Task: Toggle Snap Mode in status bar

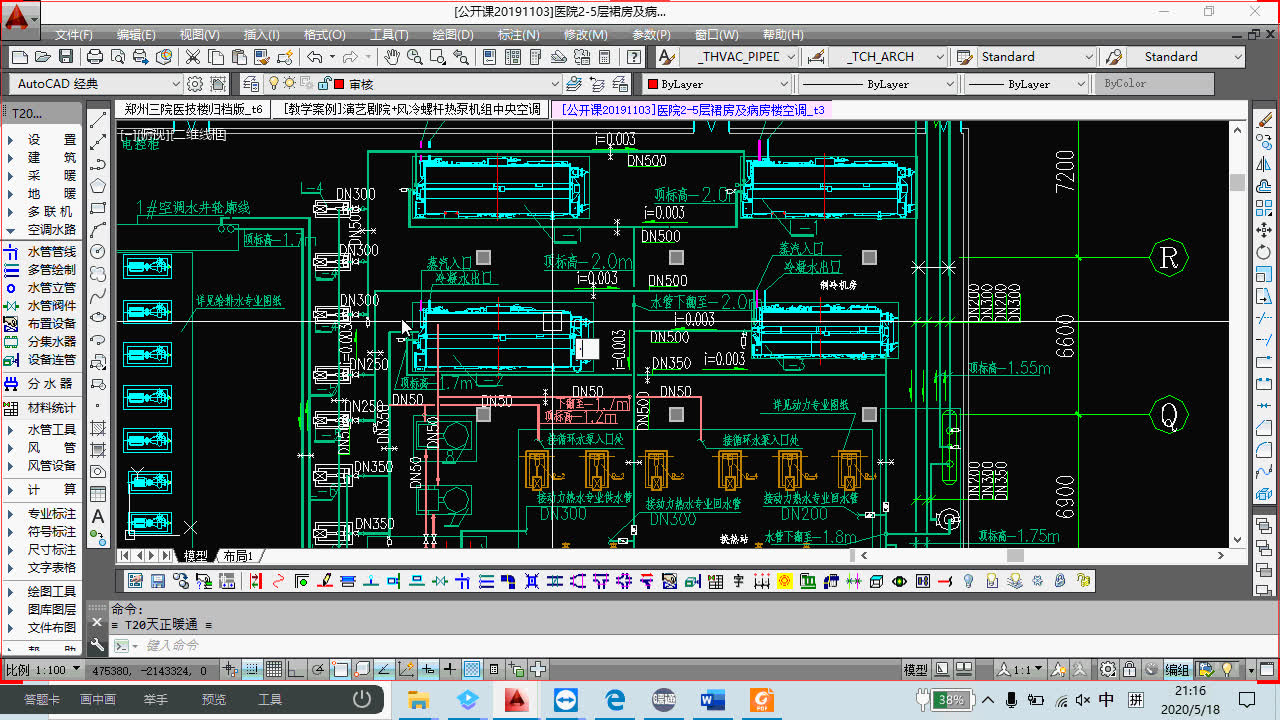Action: tap(252, 669)
